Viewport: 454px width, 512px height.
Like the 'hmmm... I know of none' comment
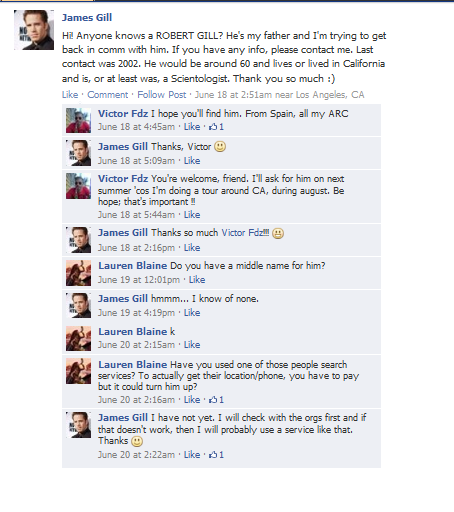click(192, 313)
